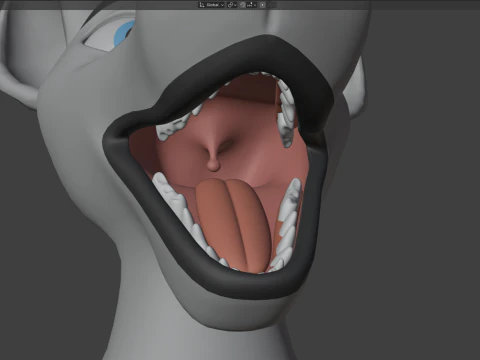The image size is (480, 360).
Task: Toggle the proportional editing button
Action: [x=263, y=5]
